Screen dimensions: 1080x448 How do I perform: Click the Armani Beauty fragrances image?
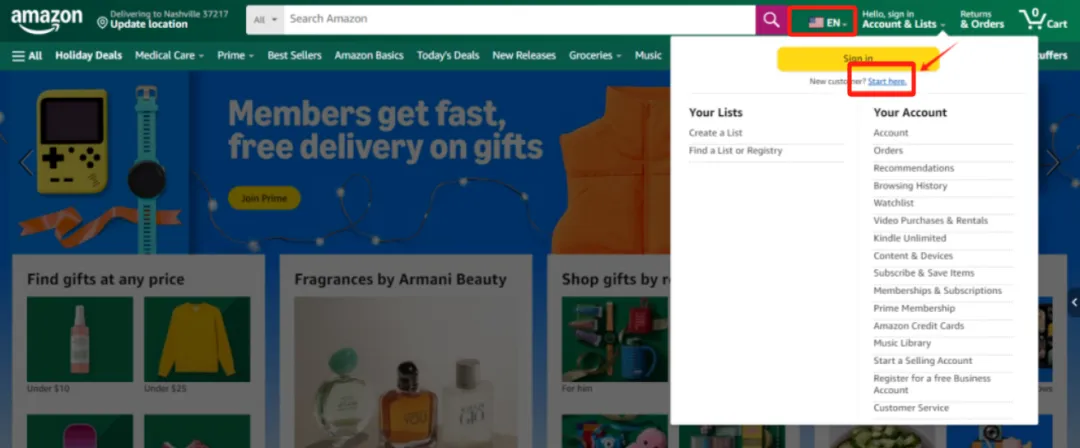coord(406,372)
